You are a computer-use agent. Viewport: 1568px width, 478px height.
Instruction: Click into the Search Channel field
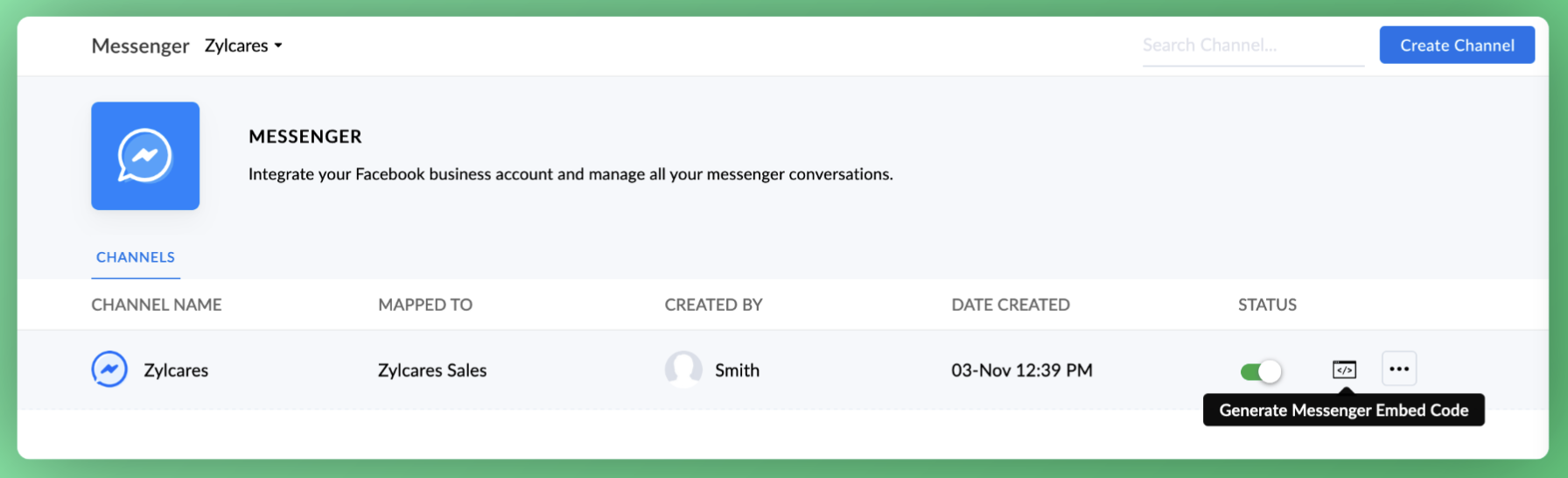(x=1252, y=46)
